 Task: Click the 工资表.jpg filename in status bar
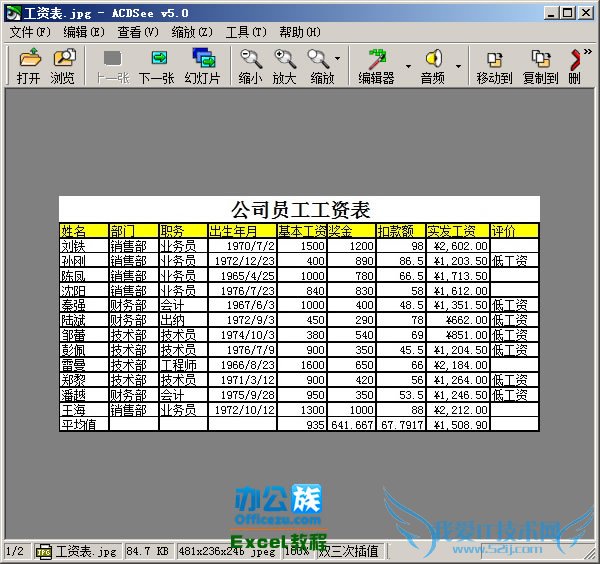coord(86,551)
